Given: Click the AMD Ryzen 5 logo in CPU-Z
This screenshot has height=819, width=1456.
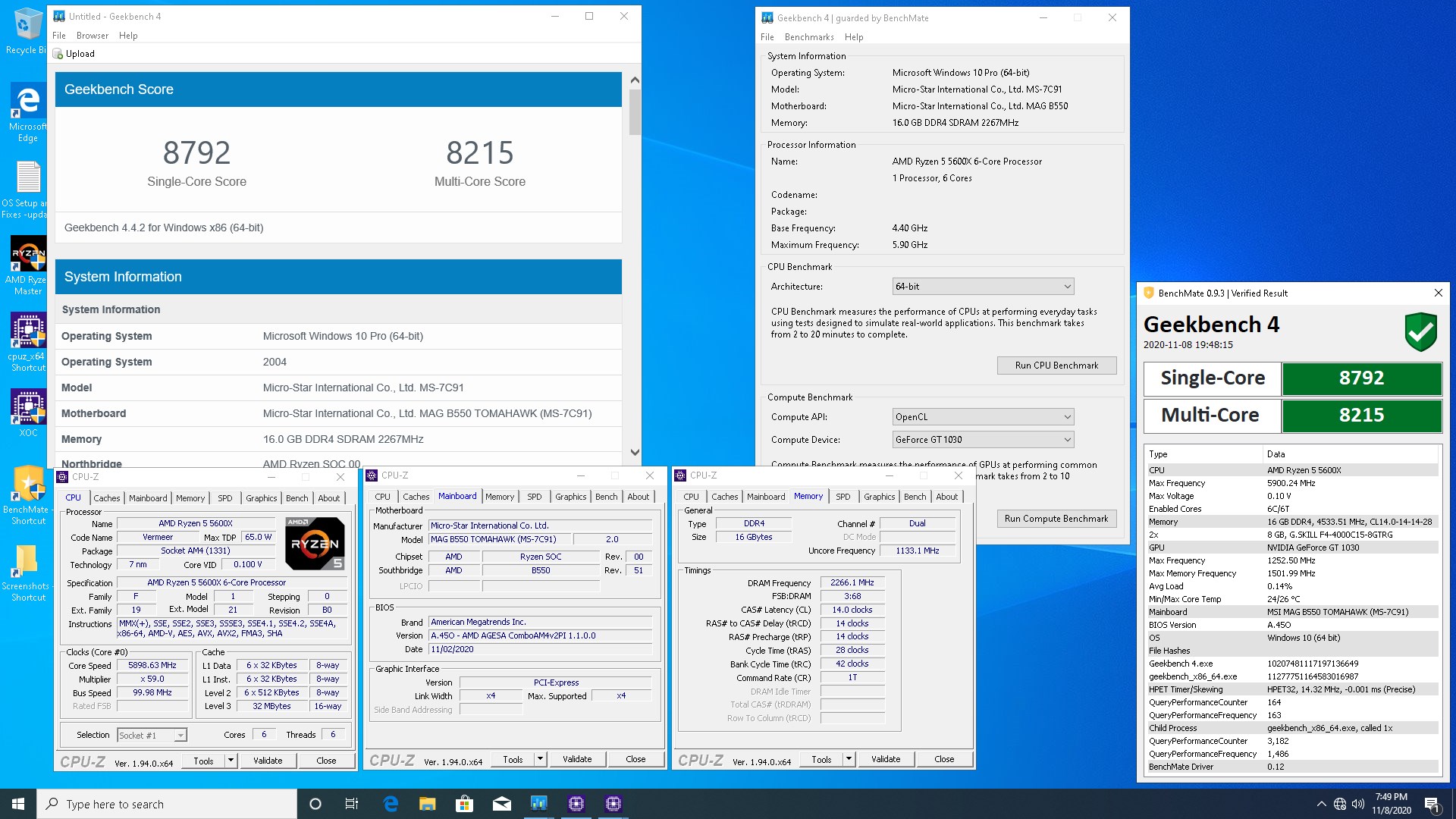Looking at the screenshot, I should pyautogui.click(x=315, y=543).
